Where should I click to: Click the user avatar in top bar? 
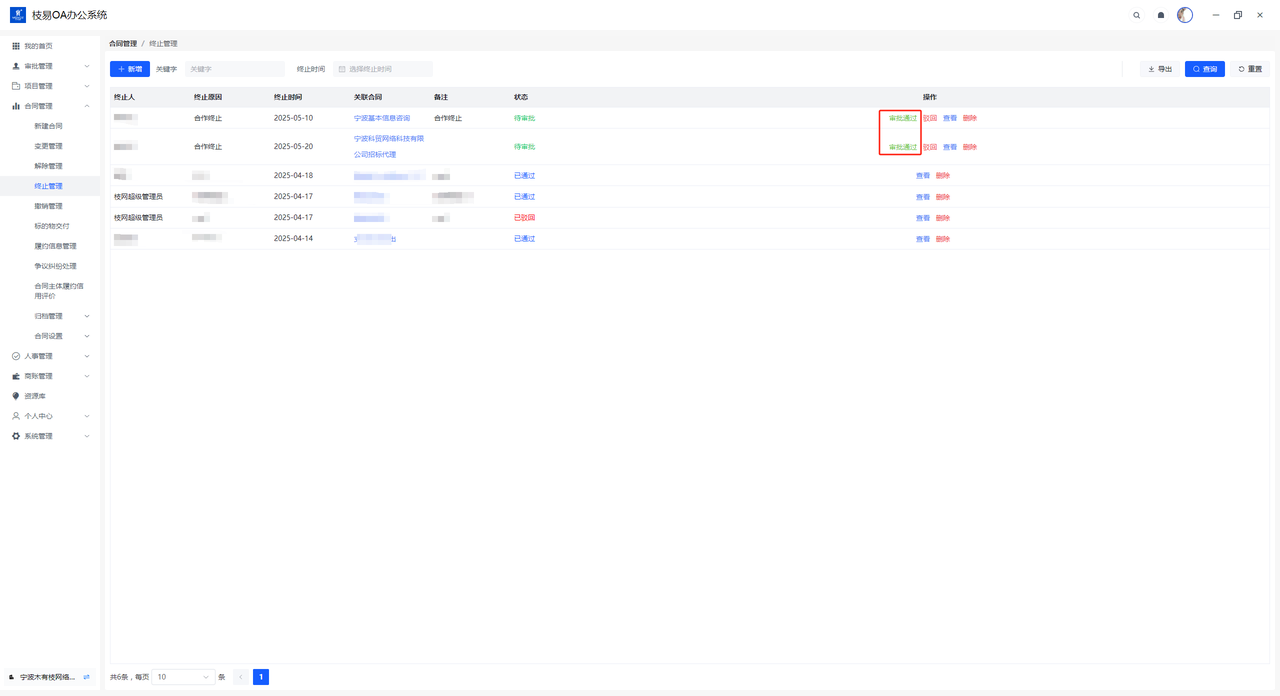click(x=1185, y=15)
